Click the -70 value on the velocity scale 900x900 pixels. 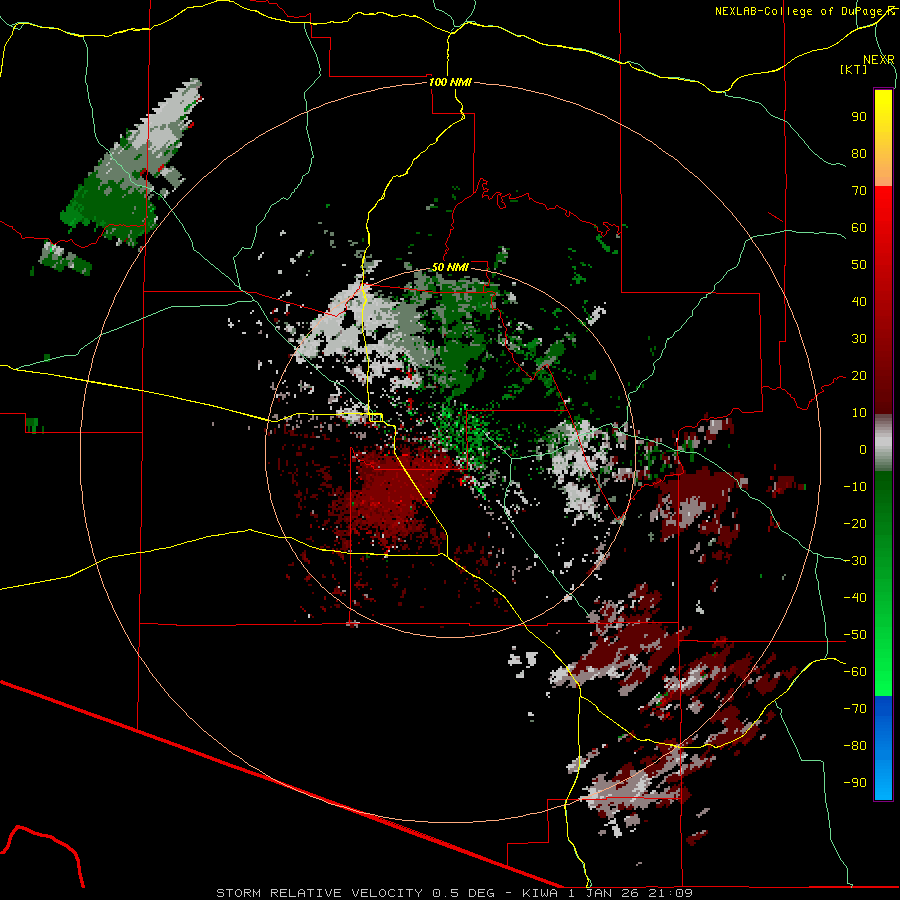click(x=855, y=709)
